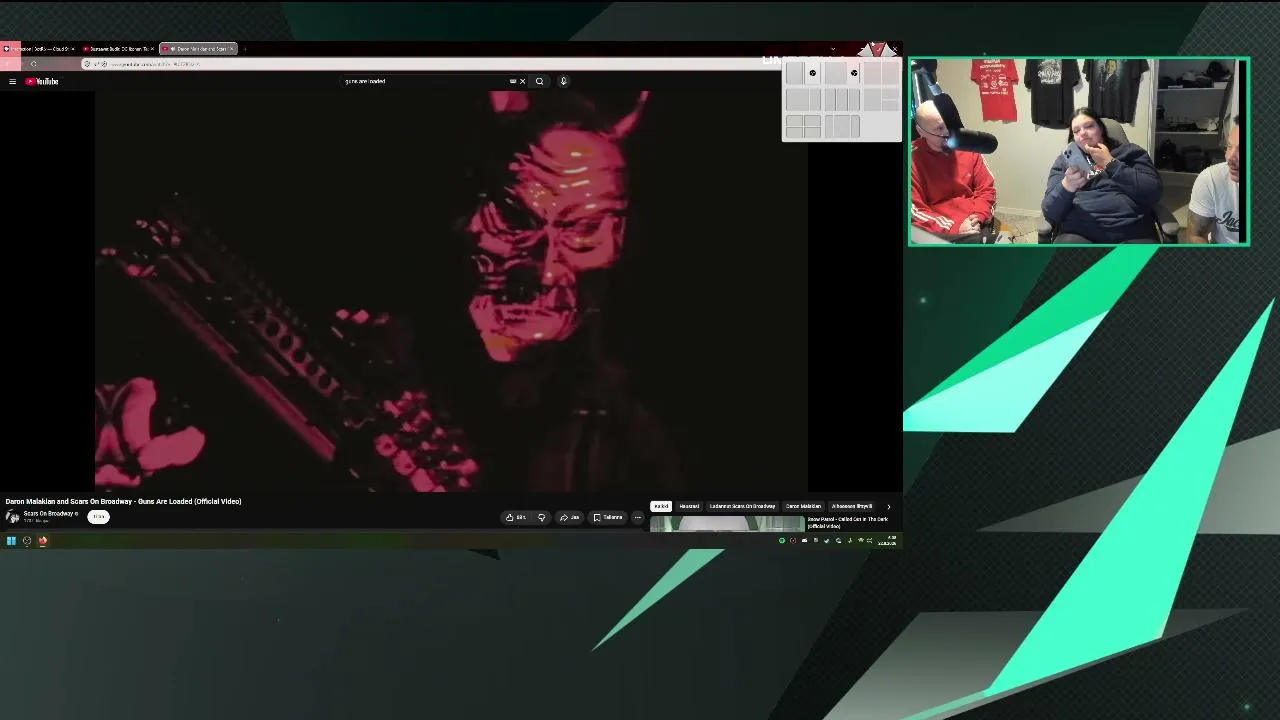Open the Firefox icon in the taskbar
The image size is (1280, 720).
point(43,541)
